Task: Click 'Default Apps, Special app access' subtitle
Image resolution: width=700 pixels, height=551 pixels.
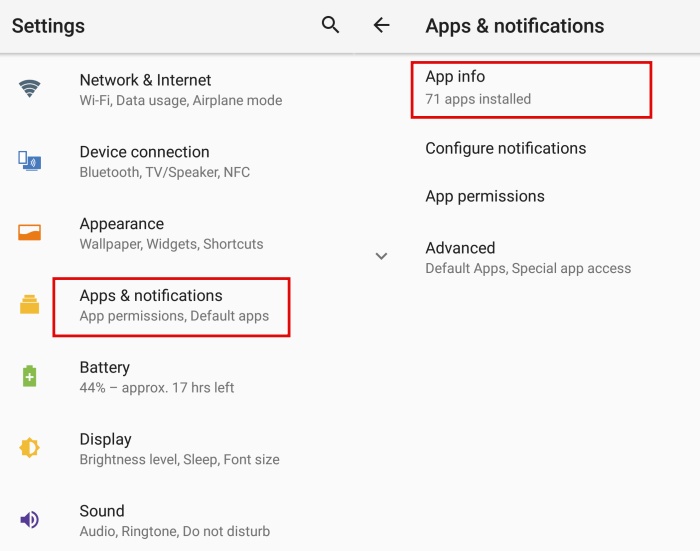Action: [528, 268]
